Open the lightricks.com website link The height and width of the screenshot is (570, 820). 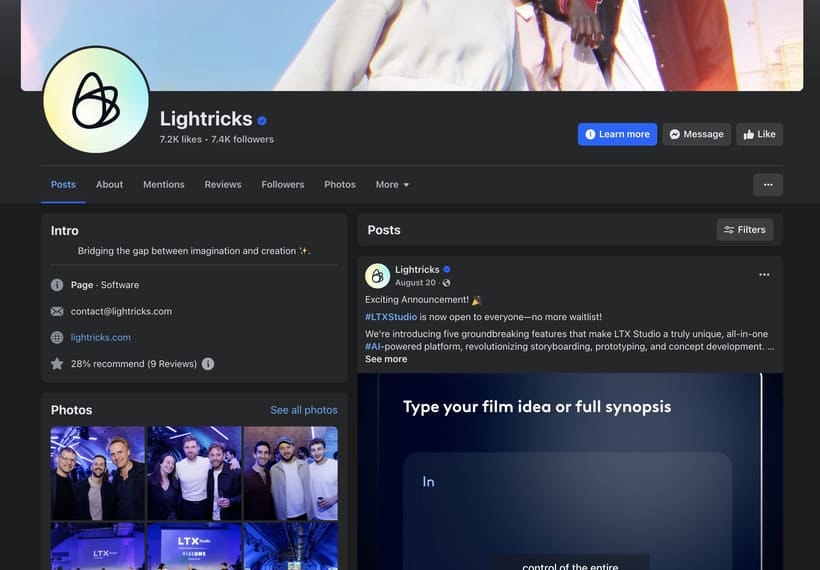click(x=101, y=337)
